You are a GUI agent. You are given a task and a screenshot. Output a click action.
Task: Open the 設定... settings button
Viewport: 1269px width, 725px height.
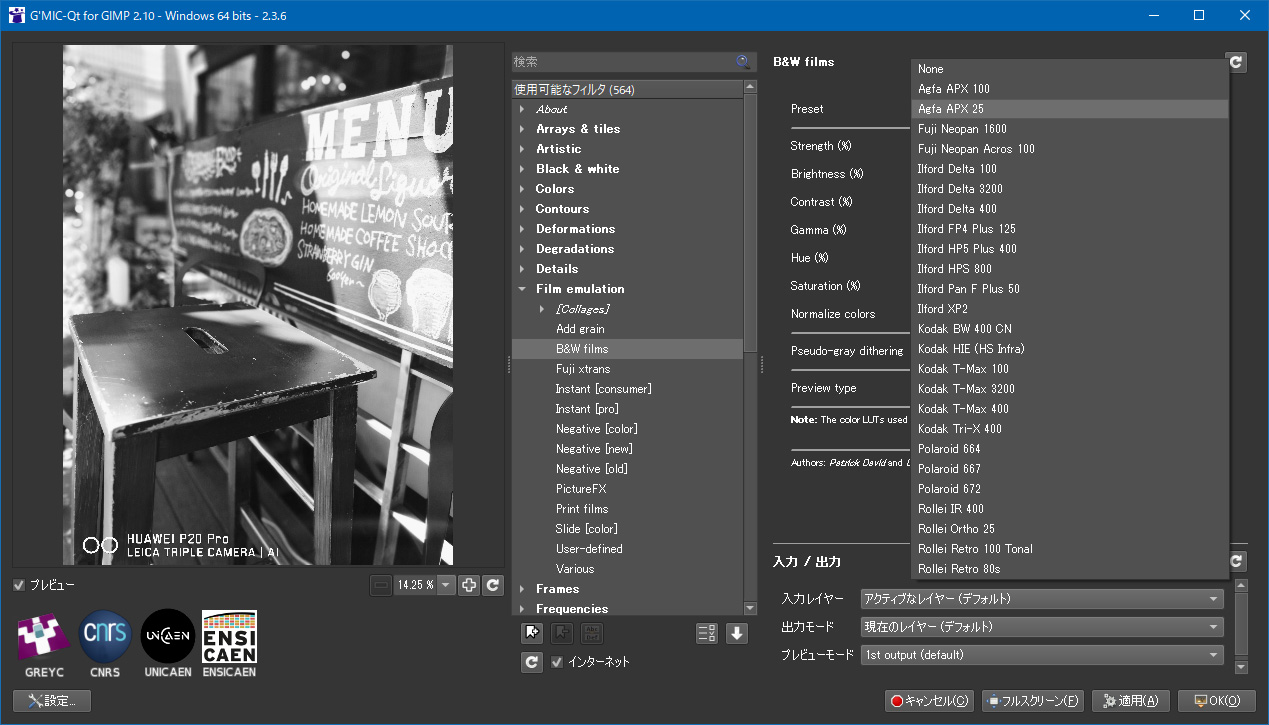(x=52, y=701)
